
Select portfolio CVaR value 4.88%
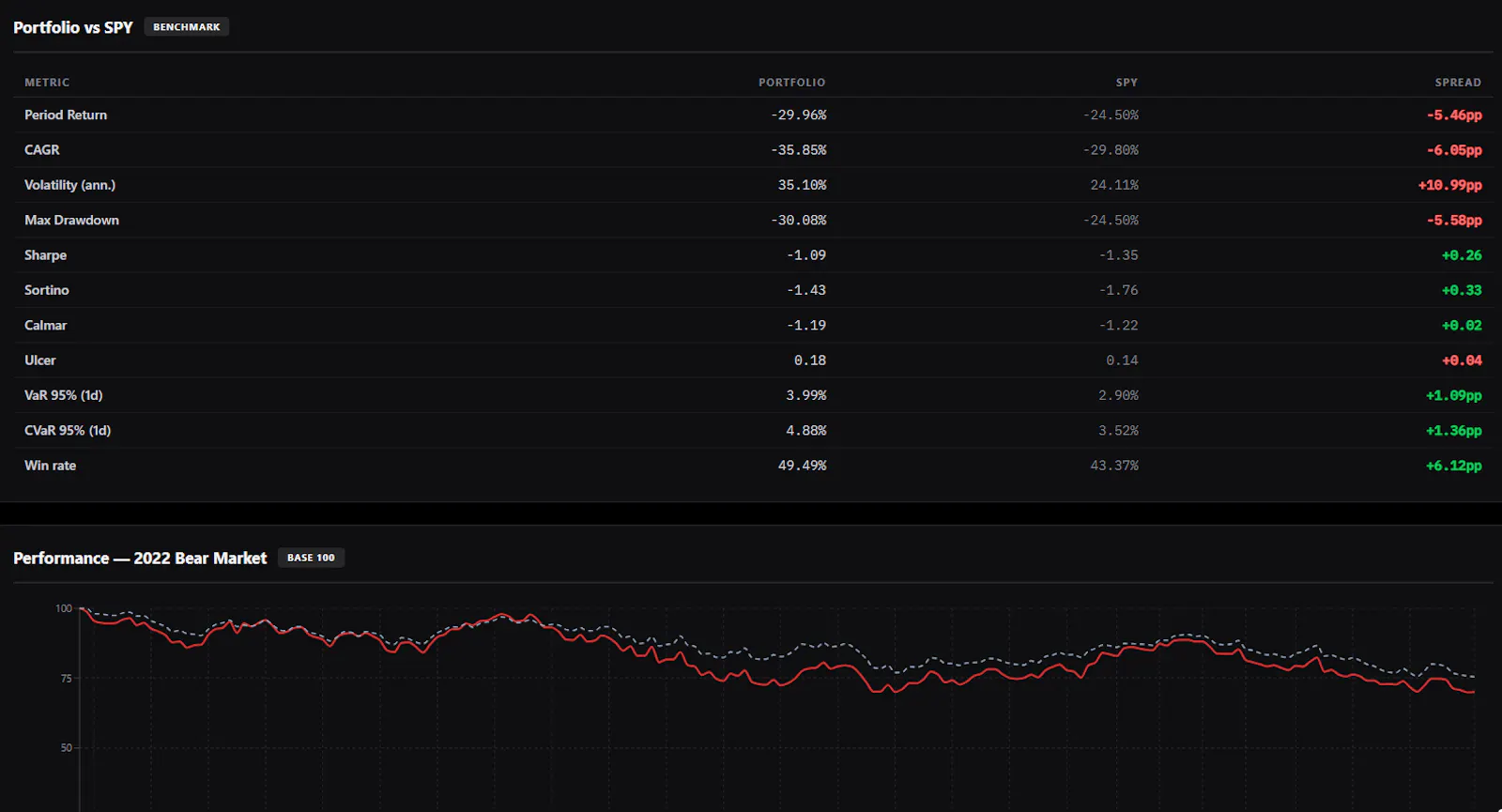point(806,430)
